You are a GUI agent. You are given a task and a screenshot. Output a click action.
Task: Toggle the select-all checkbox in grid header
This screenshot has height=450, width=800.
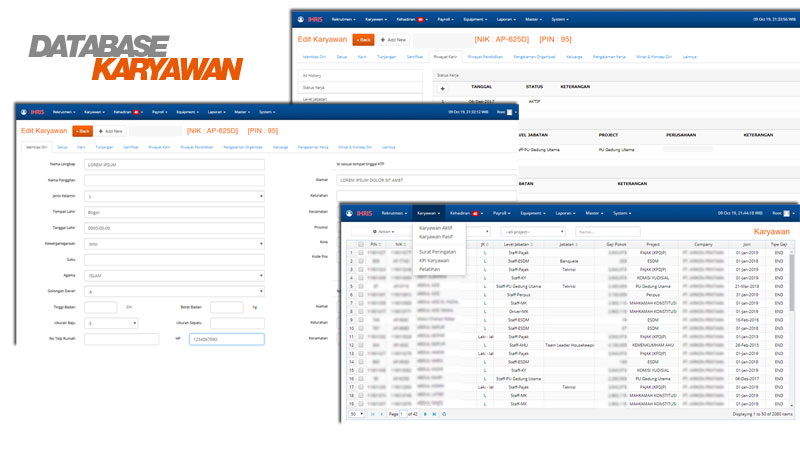[361, 243]
